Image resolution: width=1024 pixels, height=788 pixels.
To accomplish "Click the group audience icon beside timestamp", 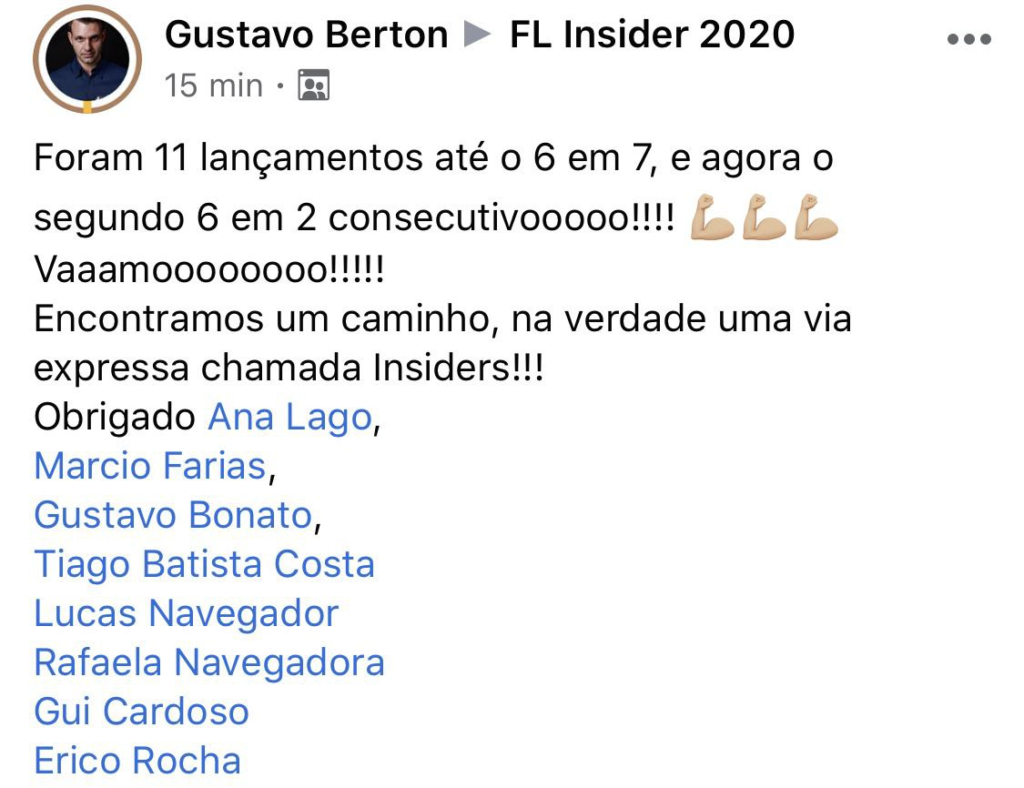I will tap(314, 85).
